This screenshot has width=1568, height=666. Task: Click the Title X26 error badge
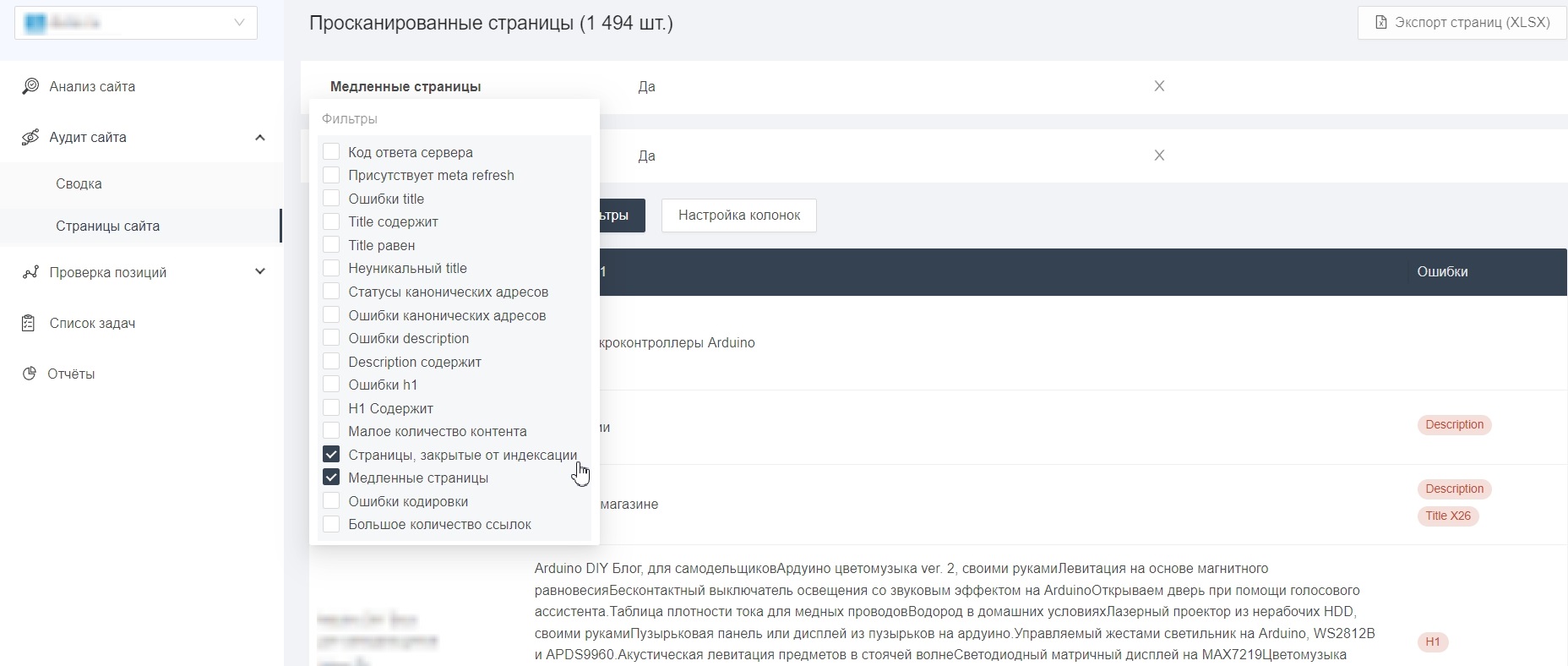[x=1447, y=516]
